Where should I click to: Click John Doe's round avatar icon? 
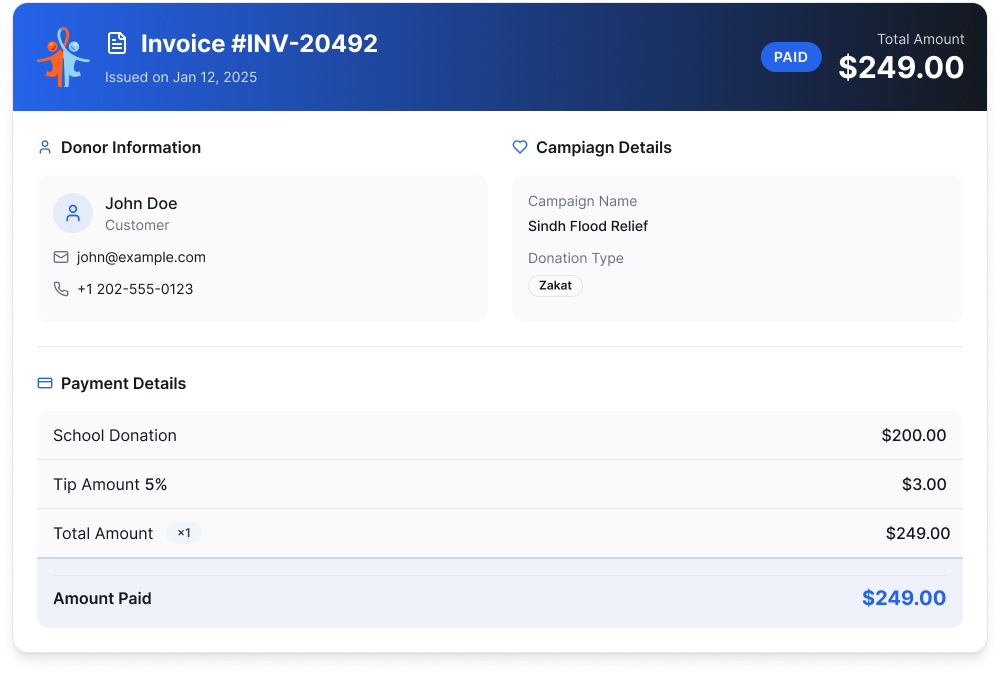click(73, 213)
